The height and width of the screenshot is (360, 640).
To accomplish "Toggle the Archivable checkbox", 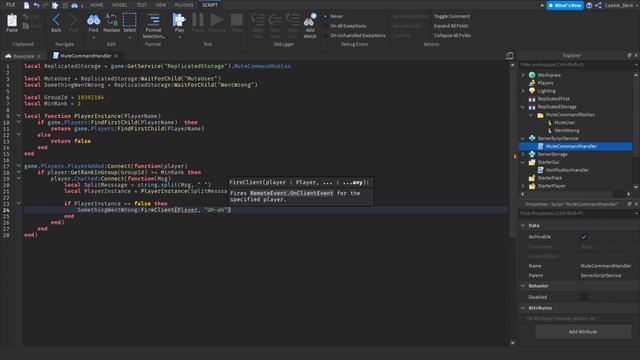I will [x=584, y=237].
